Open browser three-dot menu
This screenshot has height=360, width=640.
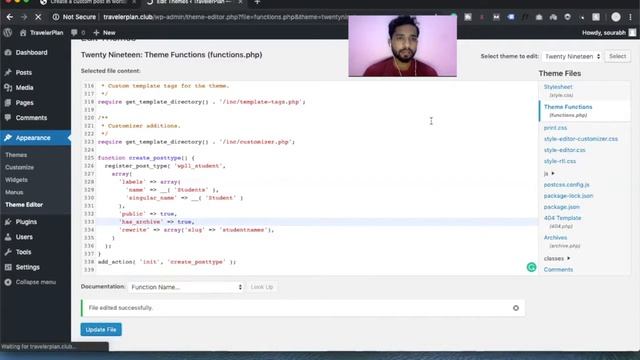(x=631, y=17)
